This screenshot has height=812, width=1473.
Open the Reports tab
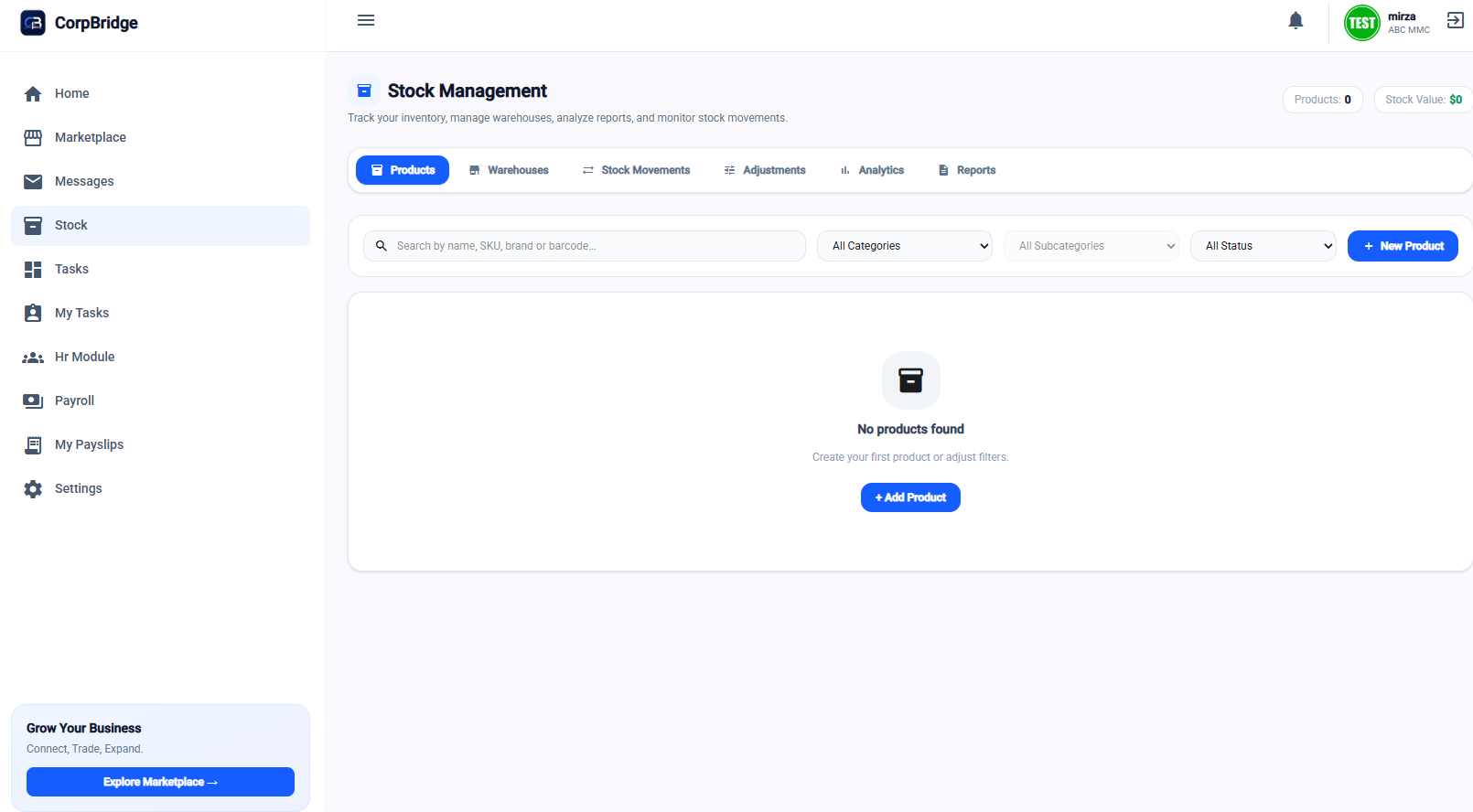tap(967, 170)
